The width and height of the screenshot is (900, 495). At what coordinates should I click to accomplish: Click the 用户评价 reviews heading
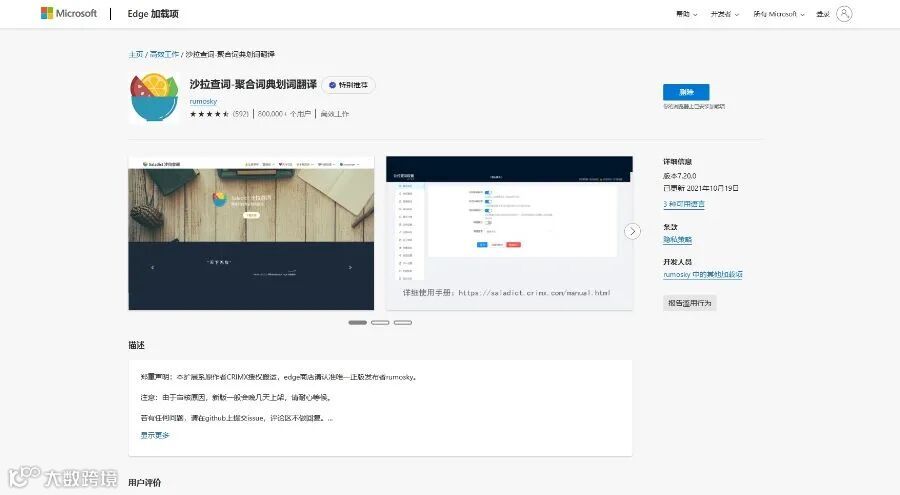[x=145, y=482]
